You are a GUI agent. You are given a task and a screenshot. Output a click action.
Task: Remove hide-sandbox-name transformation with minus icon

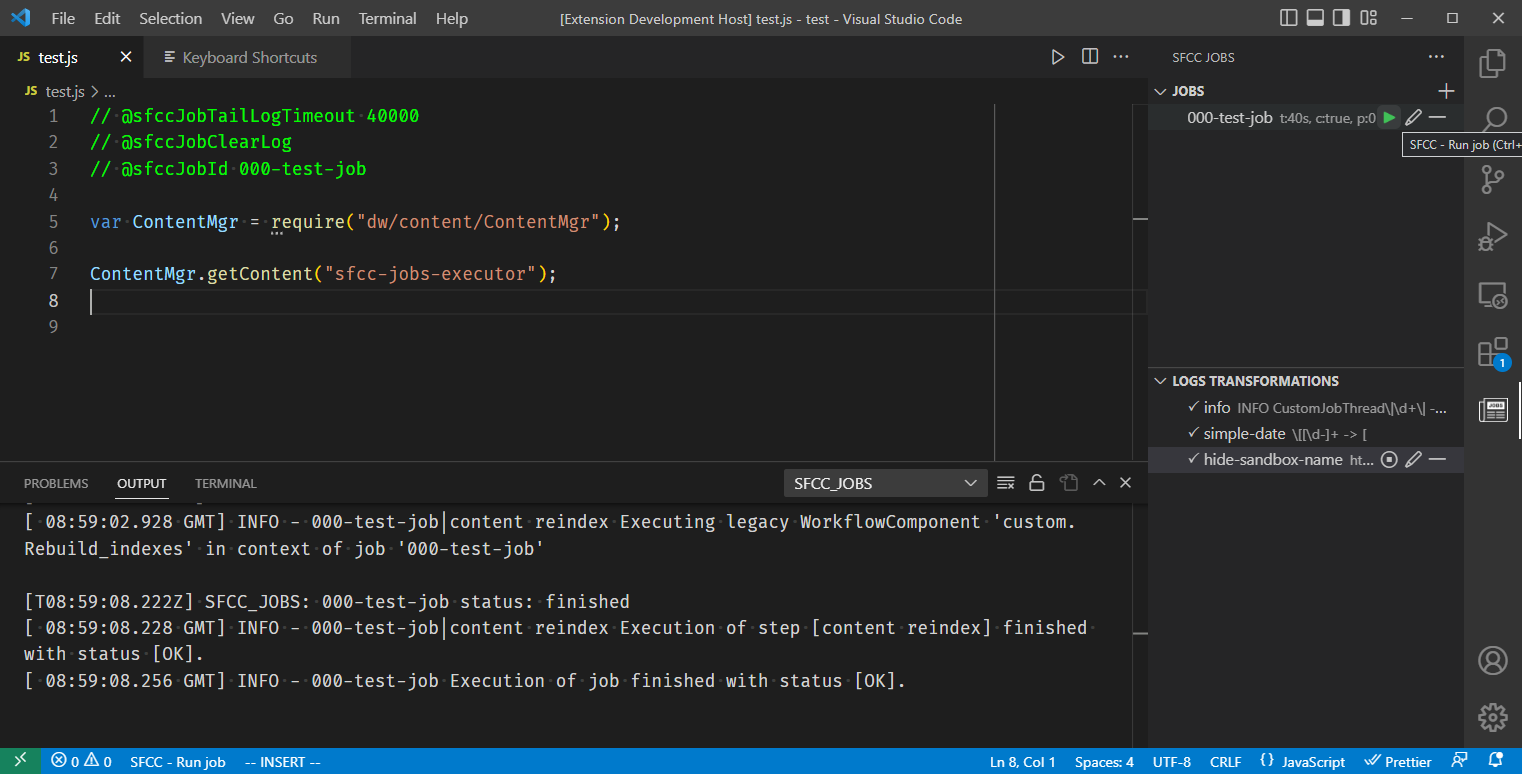[x=1437, y=460]
